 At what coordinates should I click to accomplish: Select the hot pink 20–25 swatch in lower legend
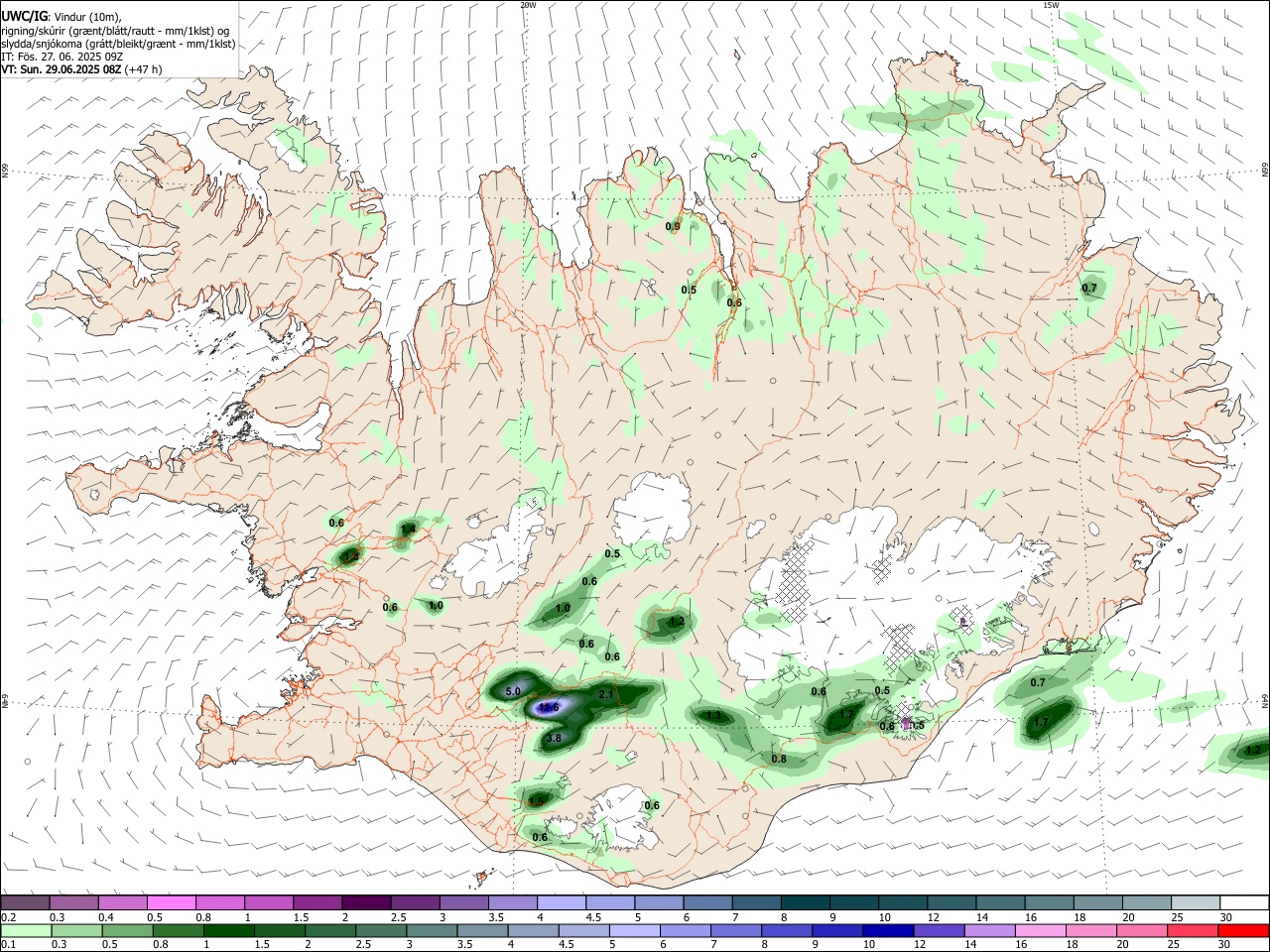click(1142, 930)
